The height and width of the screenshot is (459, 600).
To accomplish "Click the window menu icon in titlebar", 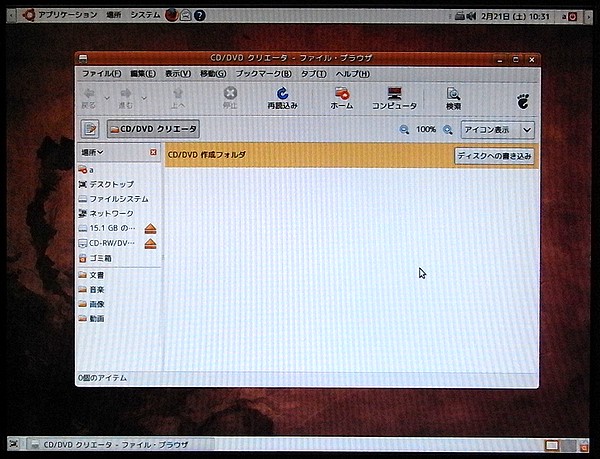I will pos(83,59).
